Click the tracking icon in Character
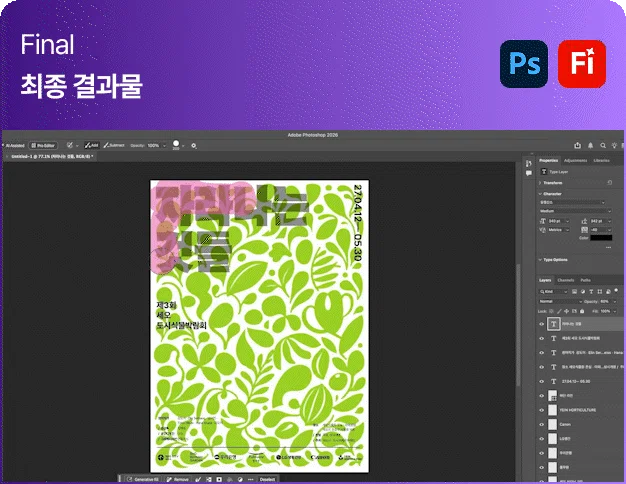This screenshot has width=626, height=484. [x=584, y=230]
